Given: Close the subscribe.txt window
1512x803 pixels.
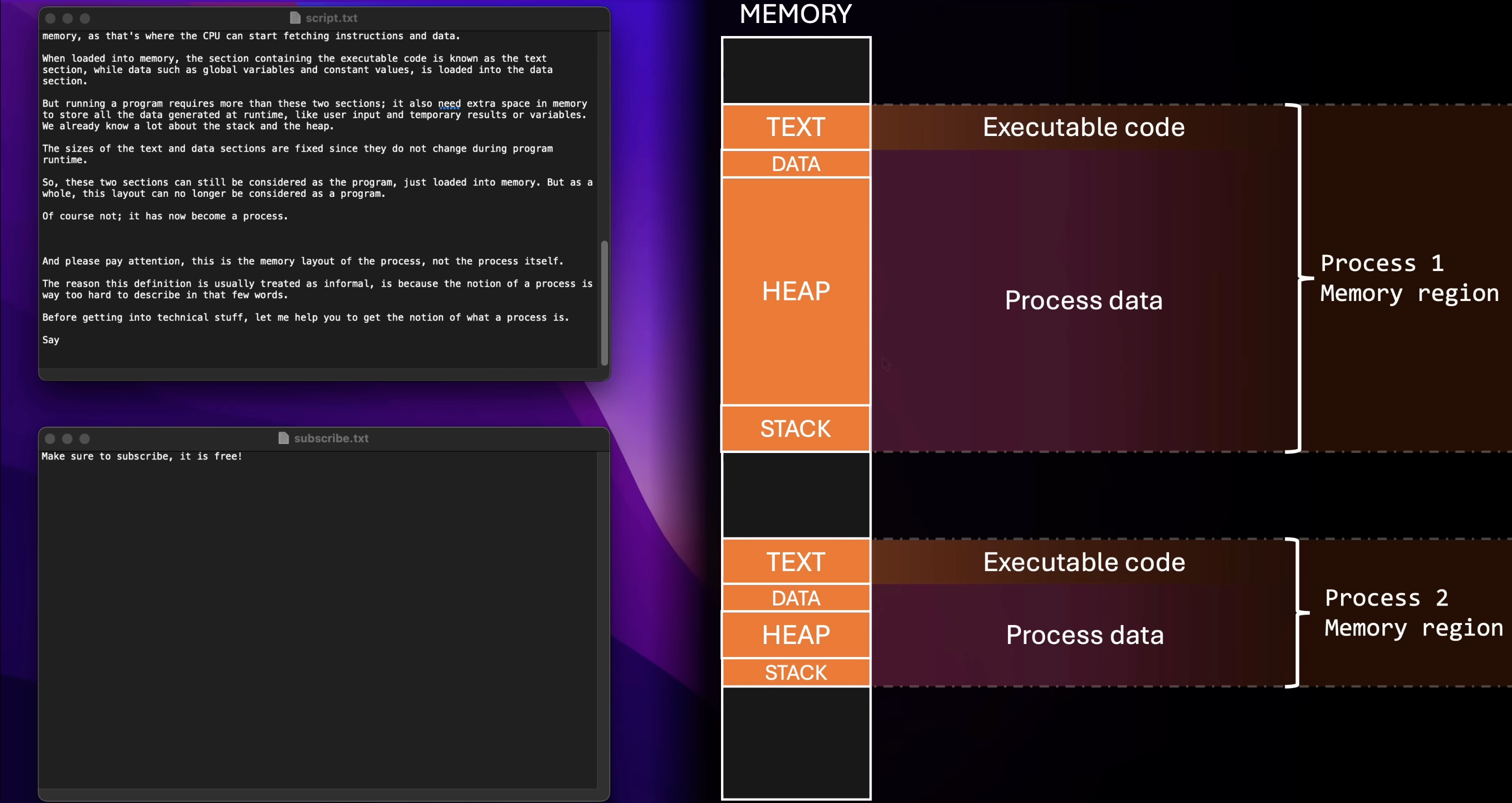Looking at the screenshot, I should click(x=50, y=438).
